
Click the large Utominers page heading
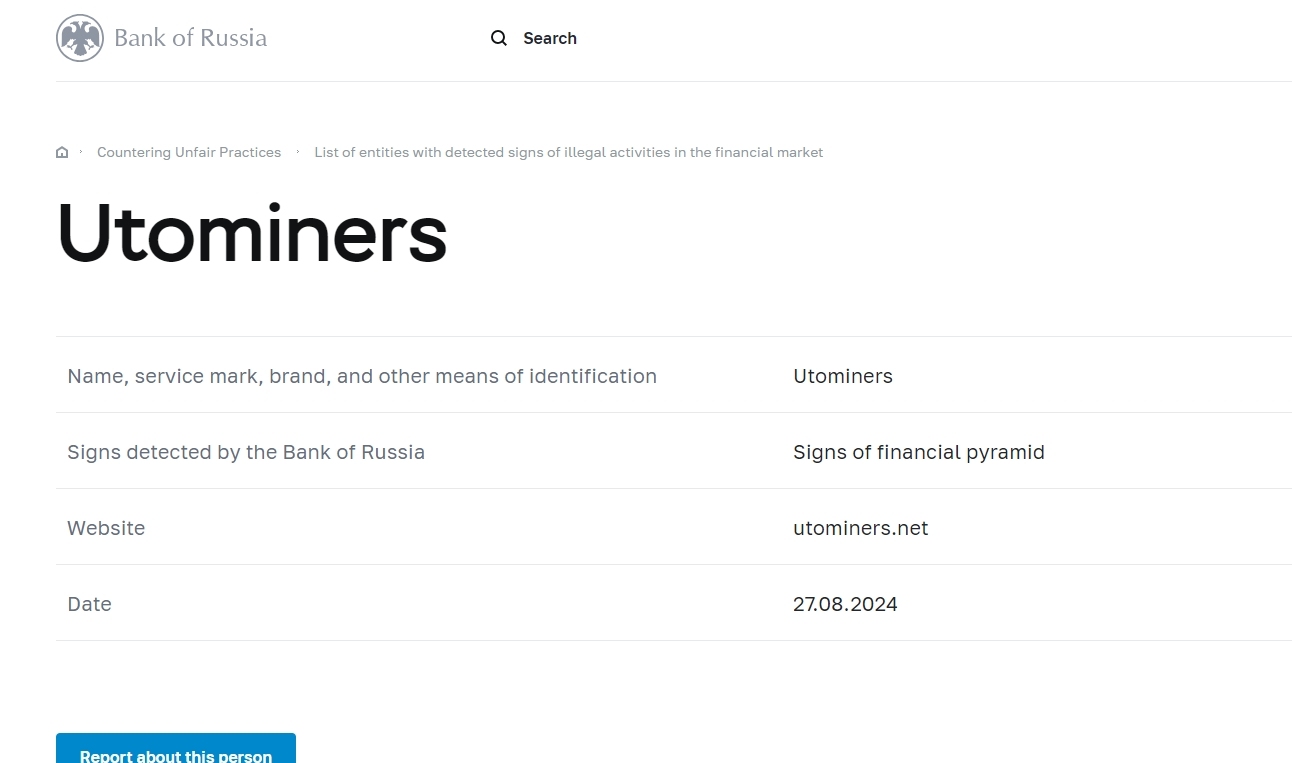252,233
